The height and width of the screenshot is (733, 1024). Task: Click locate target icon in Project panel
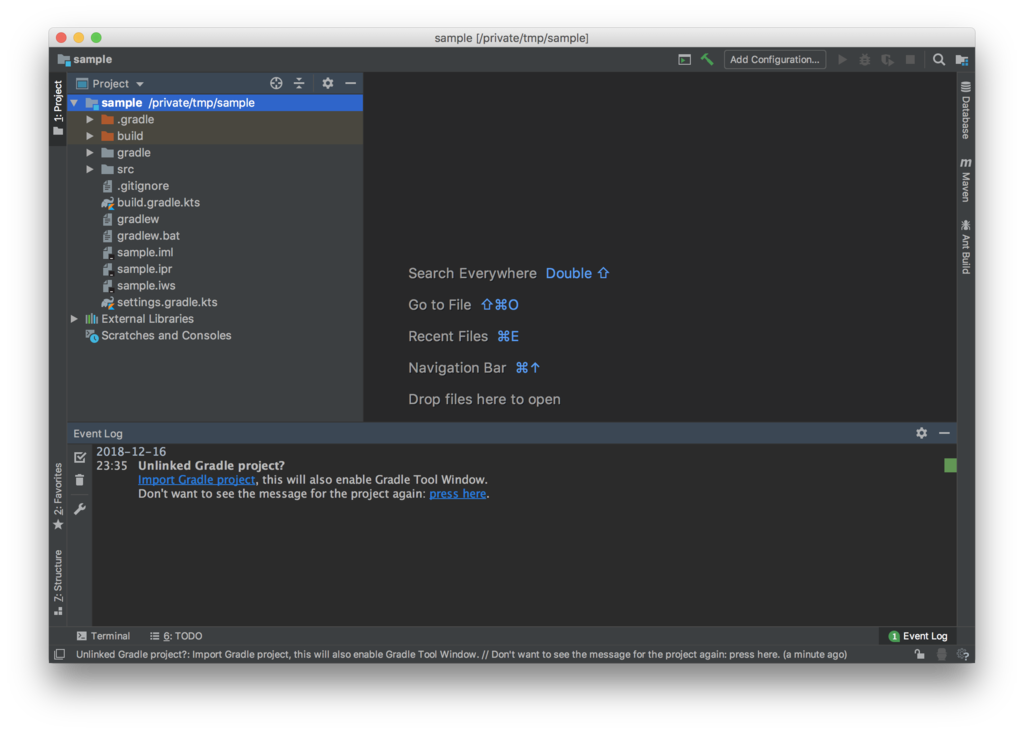pos(277,84)
